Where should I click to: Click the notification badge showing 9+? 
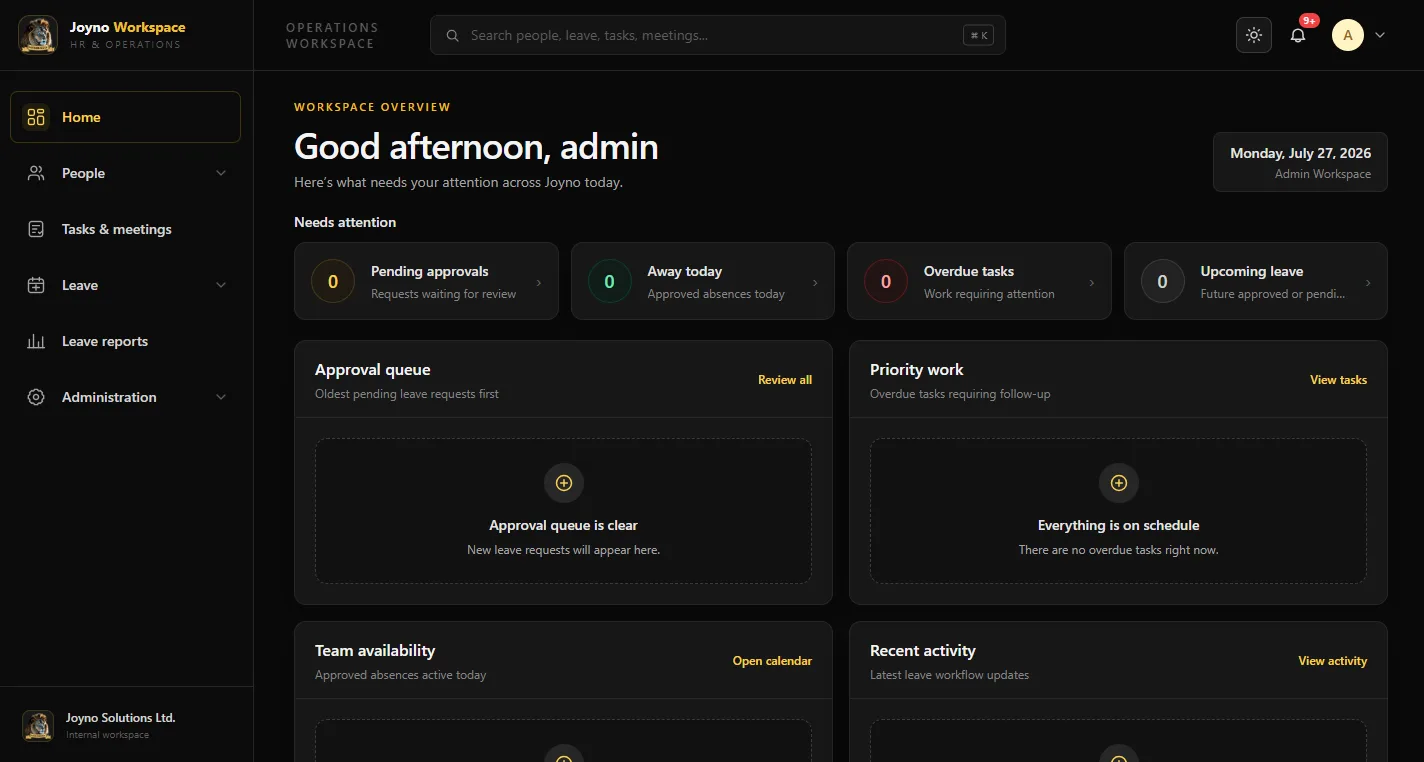1309,20
